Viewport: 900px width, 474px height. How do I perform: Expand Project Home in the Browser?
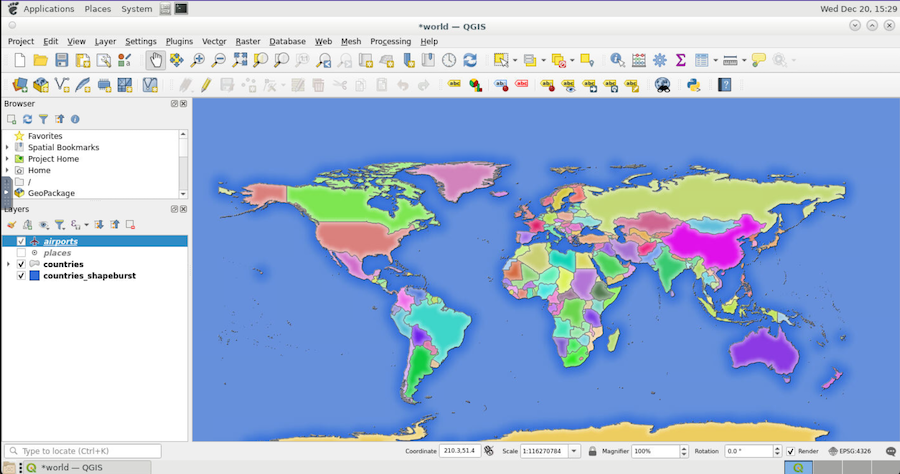tap(7, 159)
